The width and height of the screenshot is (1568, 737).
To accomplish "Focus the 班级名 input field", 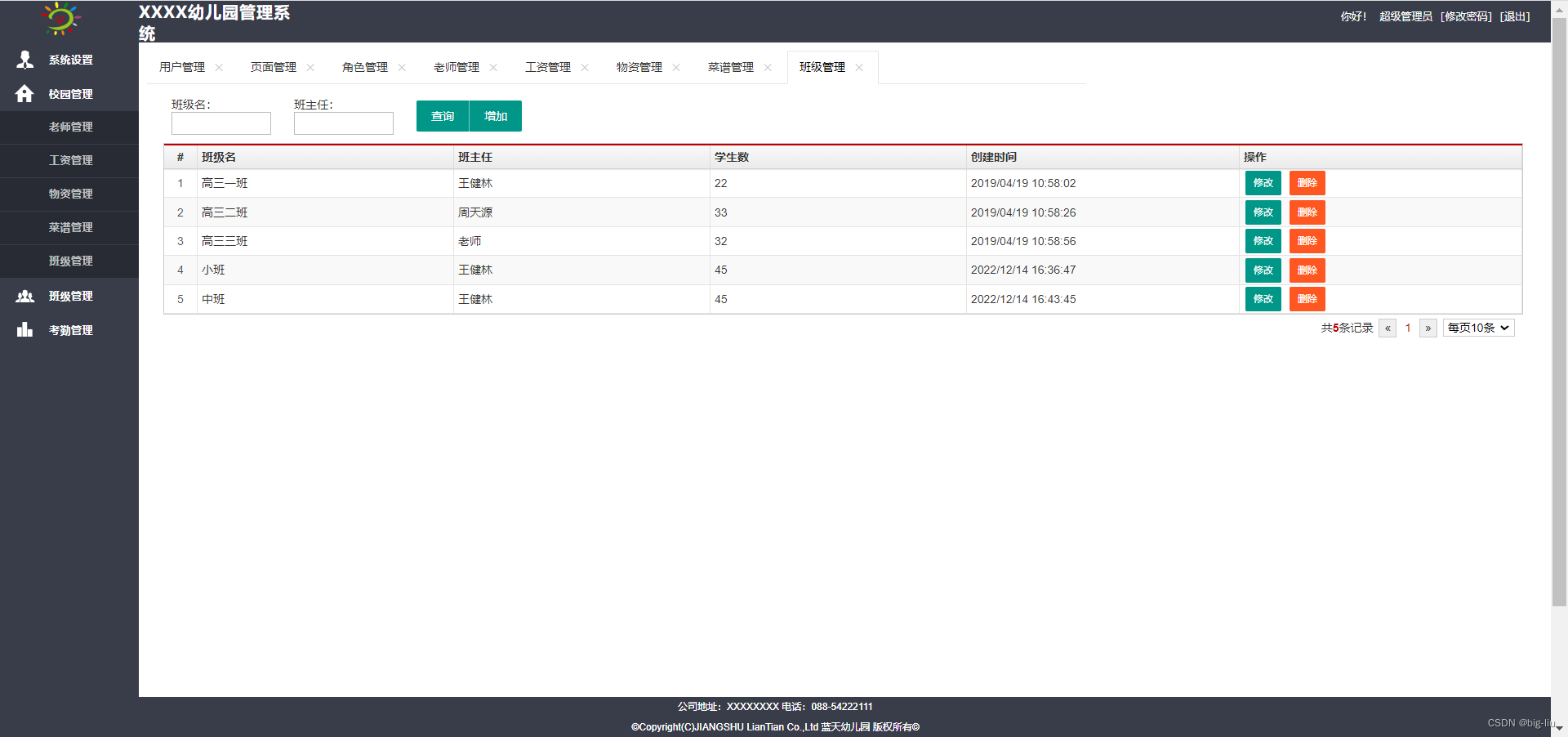I will tap(221, 123).
